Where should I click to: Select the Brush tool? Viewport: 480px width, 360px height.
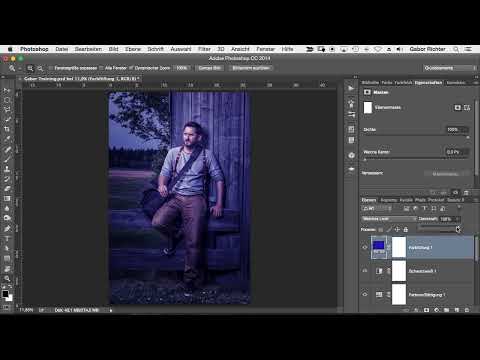pyautogui.click(x=7, y=159)
